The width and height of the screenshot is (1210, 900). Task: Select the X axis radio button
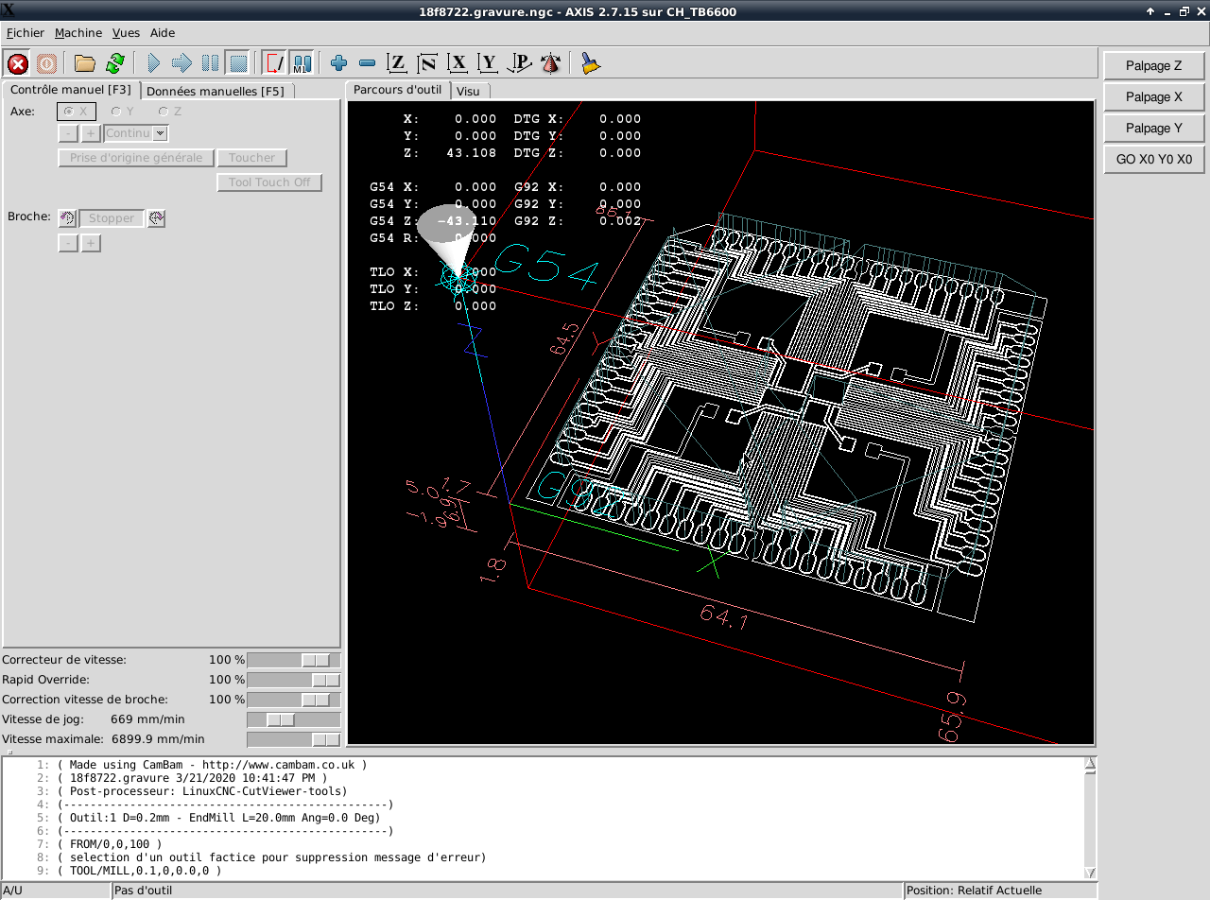pos(68,112)
